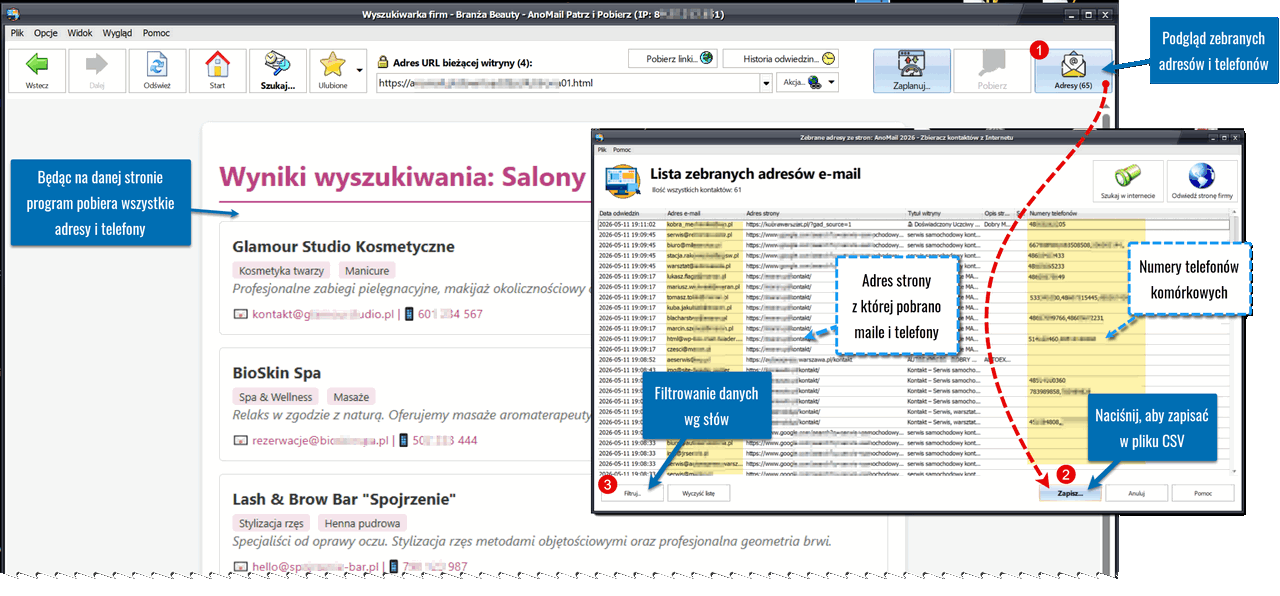The image size is (1280, 596).
Task: Click the Anuluj button
Action: (1137, 493)
